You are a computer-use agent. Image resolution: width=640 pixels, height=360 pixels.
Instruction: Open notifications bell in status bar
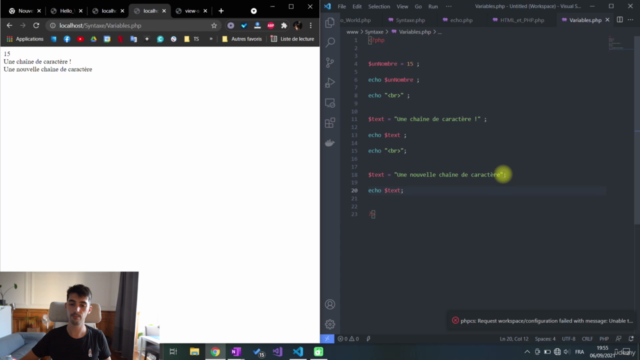coord(631,339)
